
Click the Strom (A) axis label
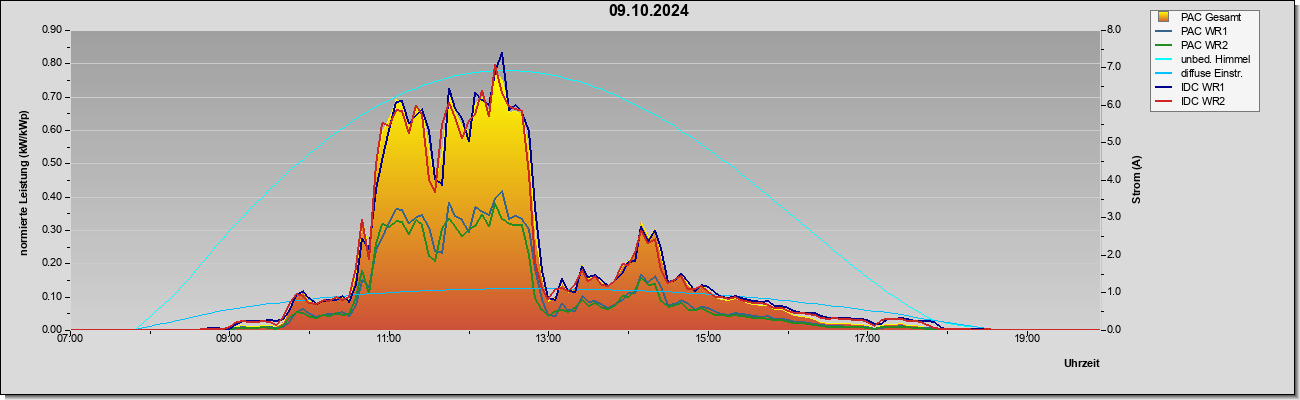tap(1136, 180)
